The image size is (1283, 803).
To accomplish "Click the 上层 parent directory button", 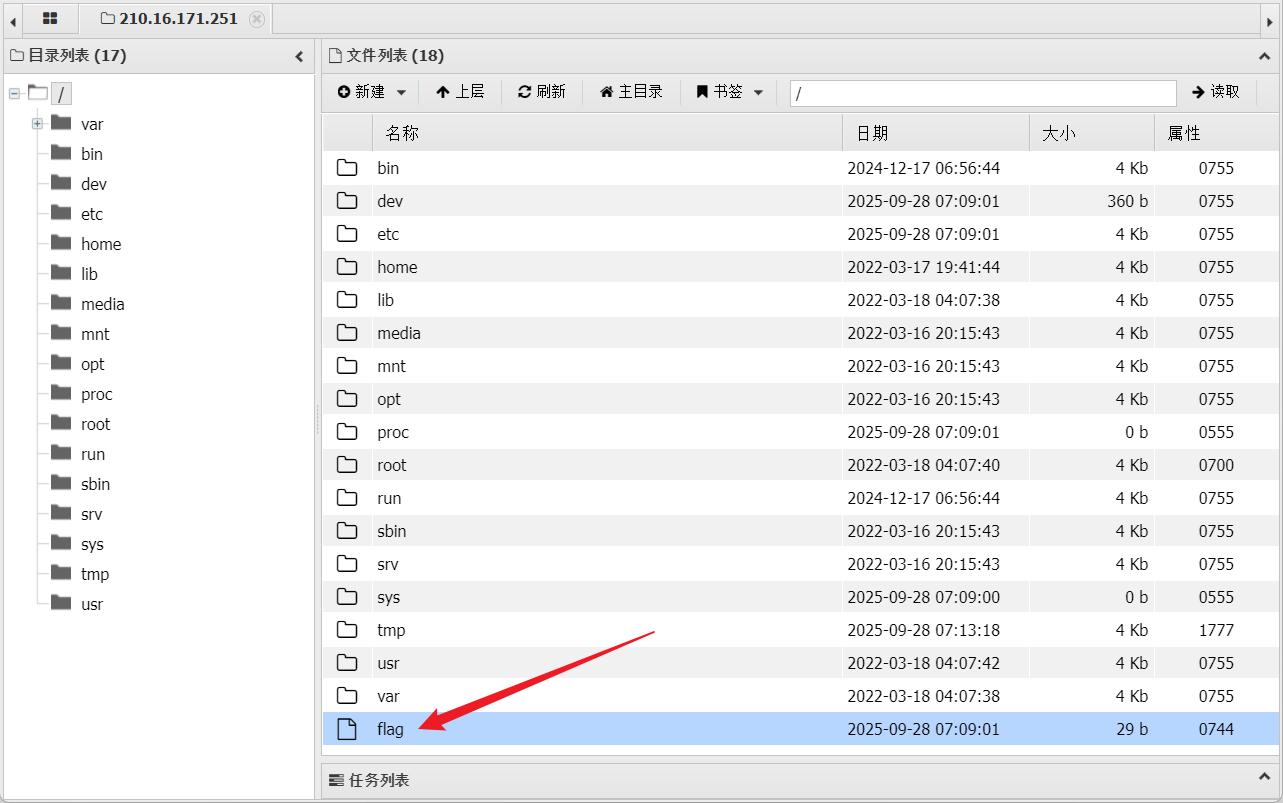I will click(460, 92).
